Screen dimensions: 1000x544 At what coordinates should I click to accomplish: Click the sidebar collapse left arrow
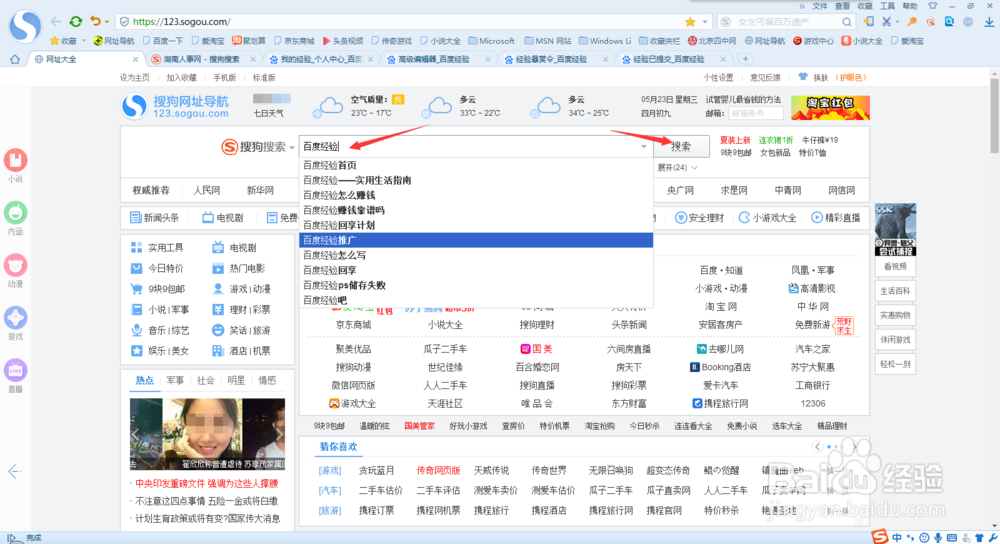coord(15,471)
